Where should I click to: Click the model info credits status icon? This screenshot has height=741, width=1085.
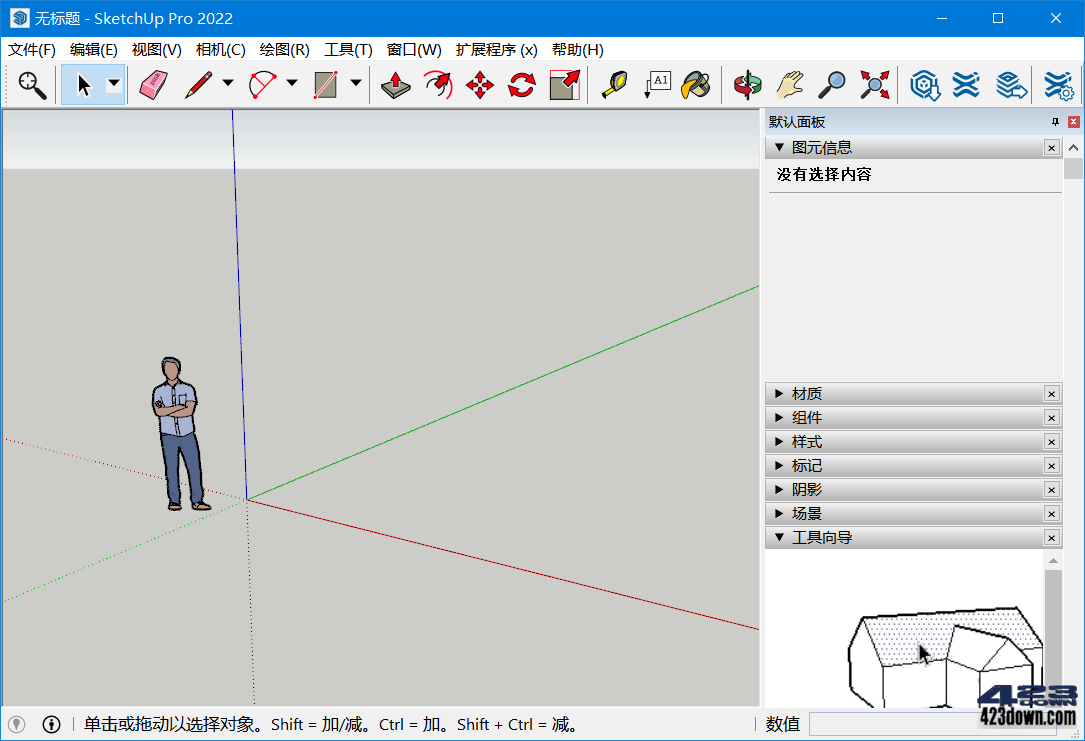(51, 724)
